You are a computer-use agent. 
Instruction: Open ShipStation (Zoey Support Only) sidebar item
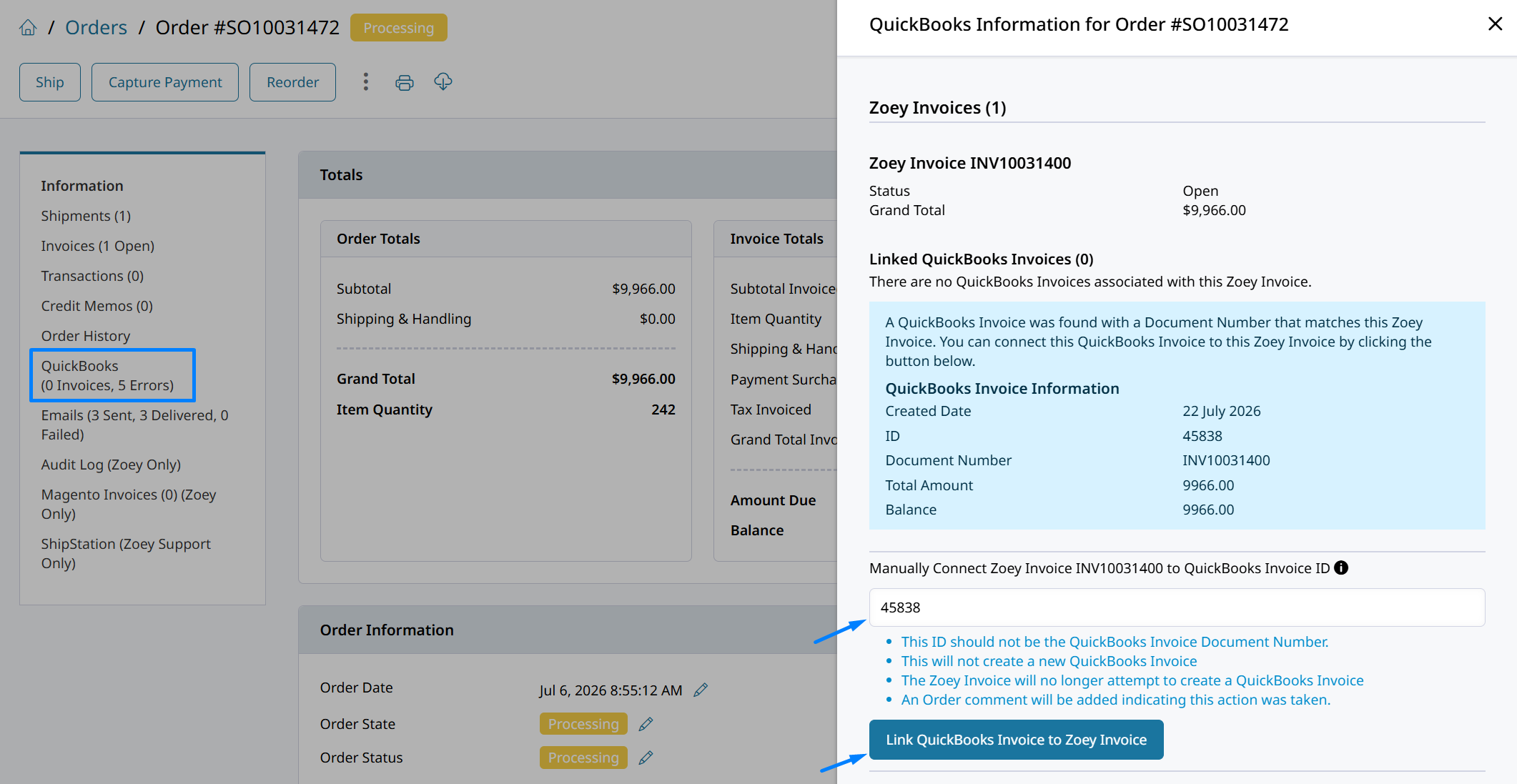click(126, 553)
